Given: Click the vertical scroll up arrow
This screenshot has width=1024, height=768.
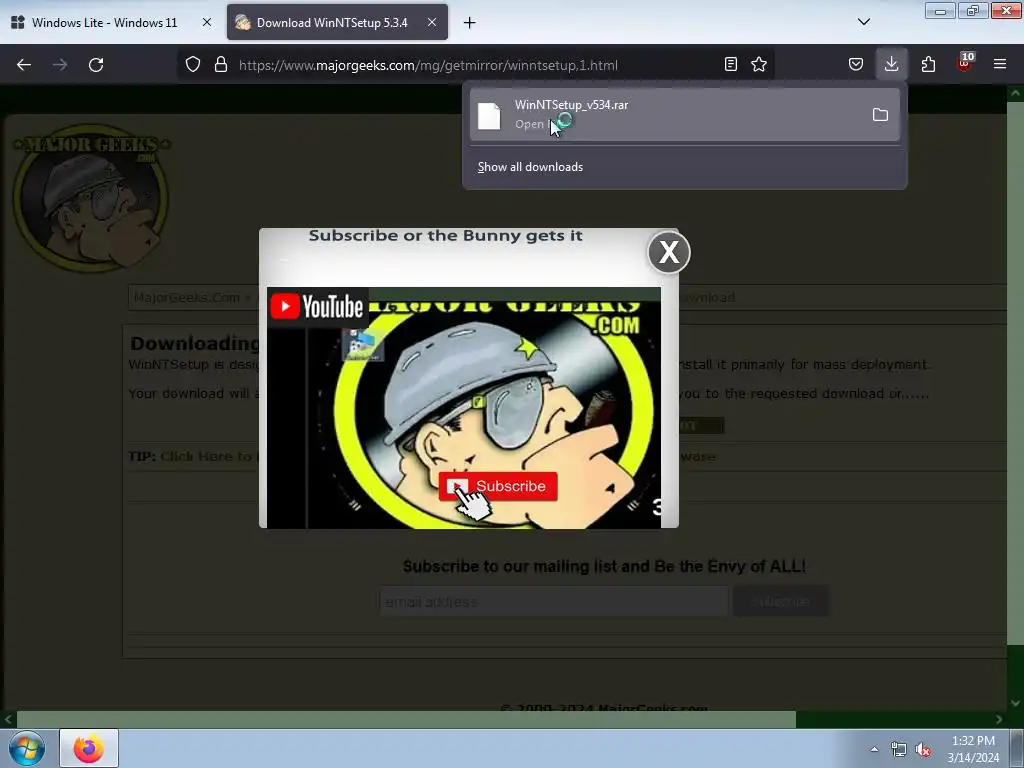Looking at the screenshot, I should (1016, 93).
